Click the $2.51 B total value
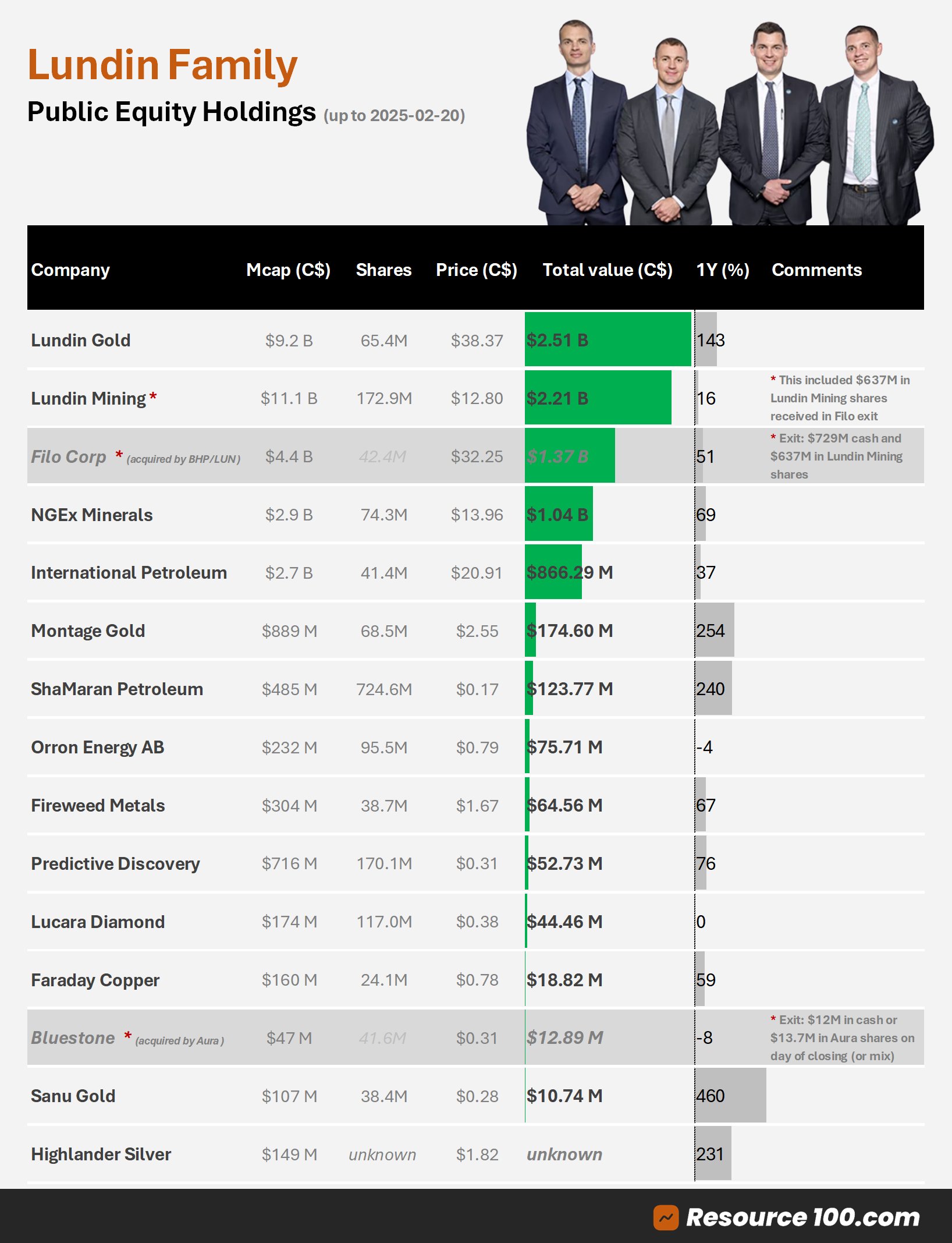 click(557, 340)
